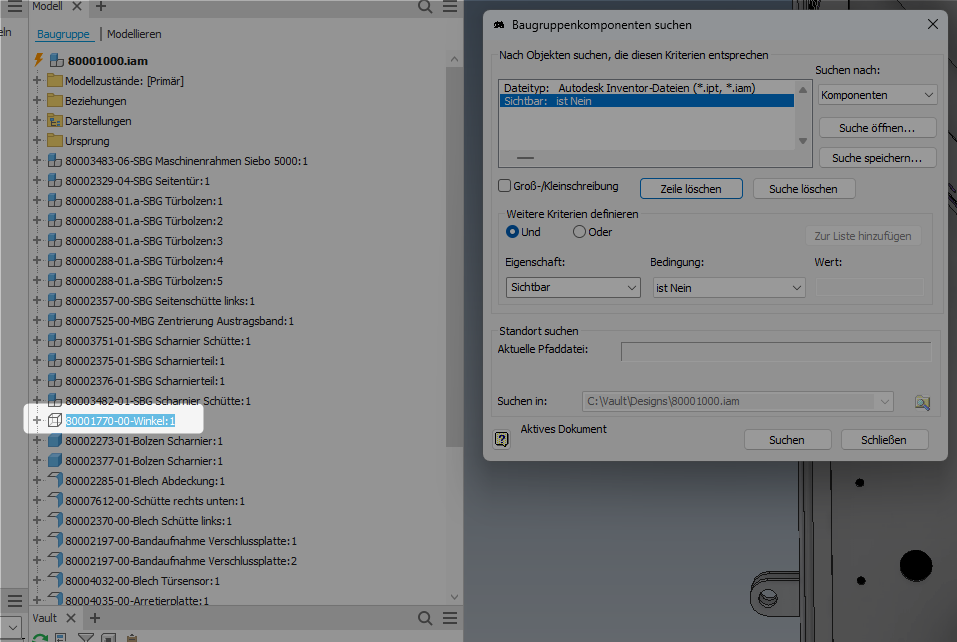Screen dimensions: 957x642
Task: Click the refresh icon in Vault toolbar
Action: point(40,638)
